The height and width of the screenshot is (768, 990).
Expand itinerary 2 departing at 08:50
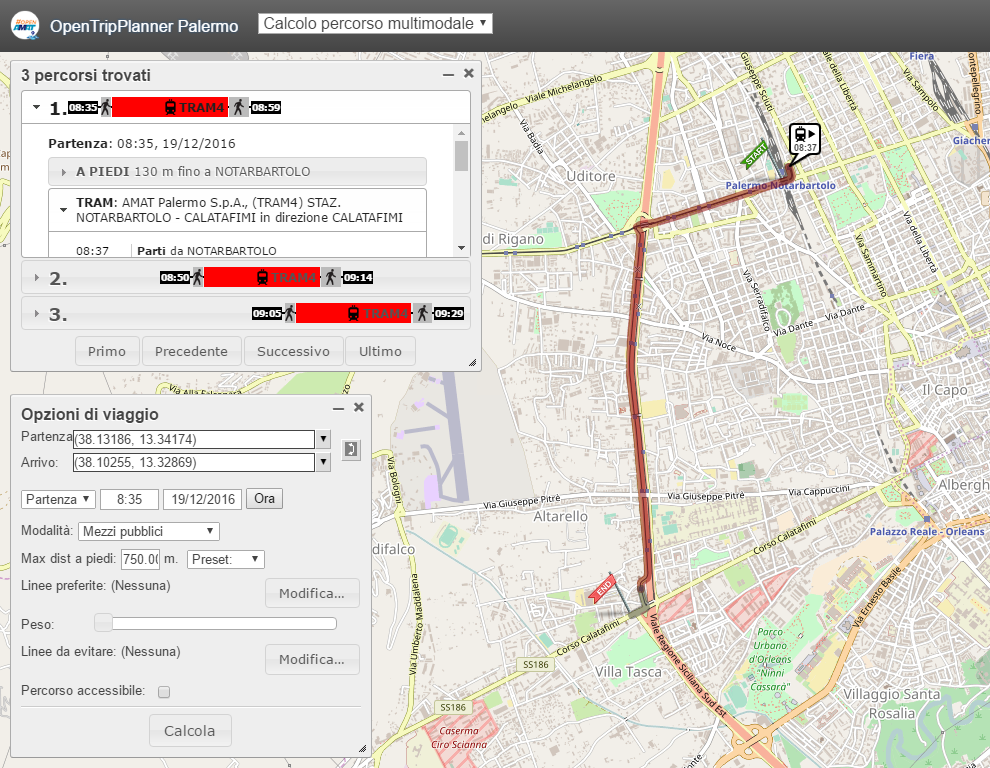pos(37,277)
